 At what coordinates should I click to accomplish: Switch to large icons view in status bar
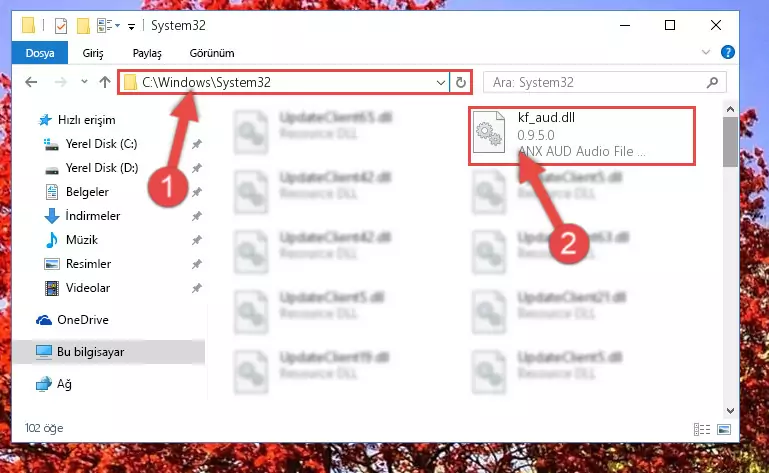pos(724,429)
